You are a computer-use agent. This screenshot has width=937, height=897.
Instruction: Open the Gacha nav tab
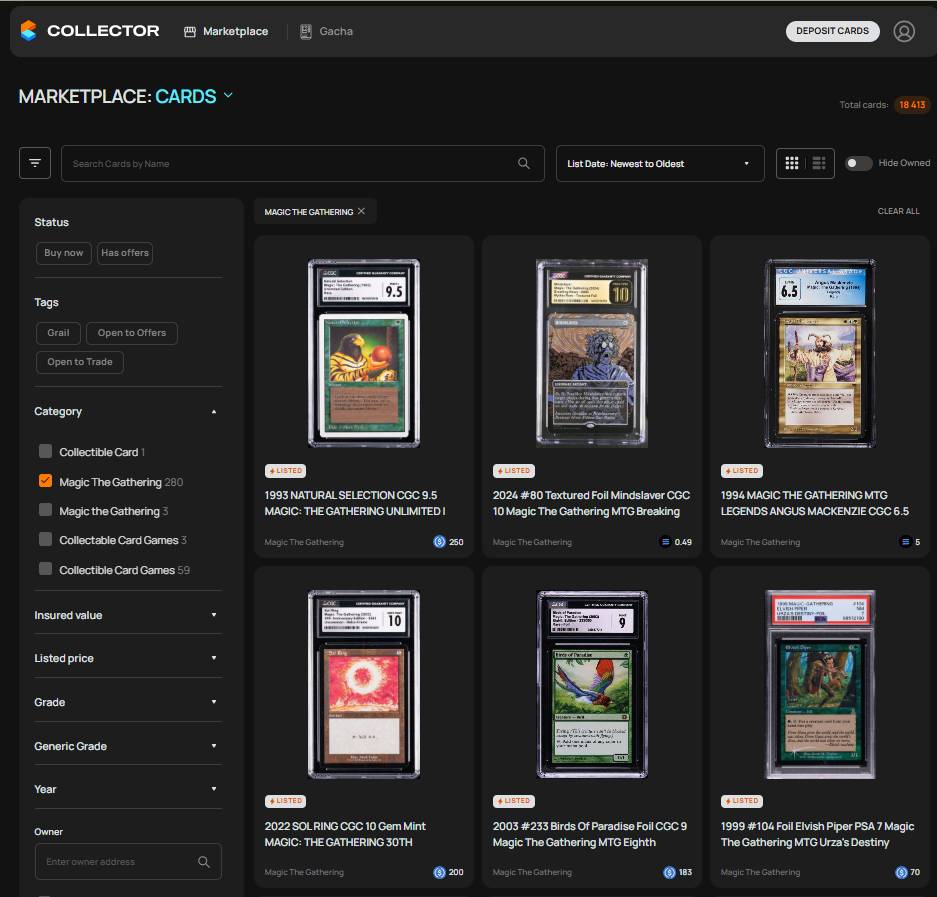click(326, 31)
